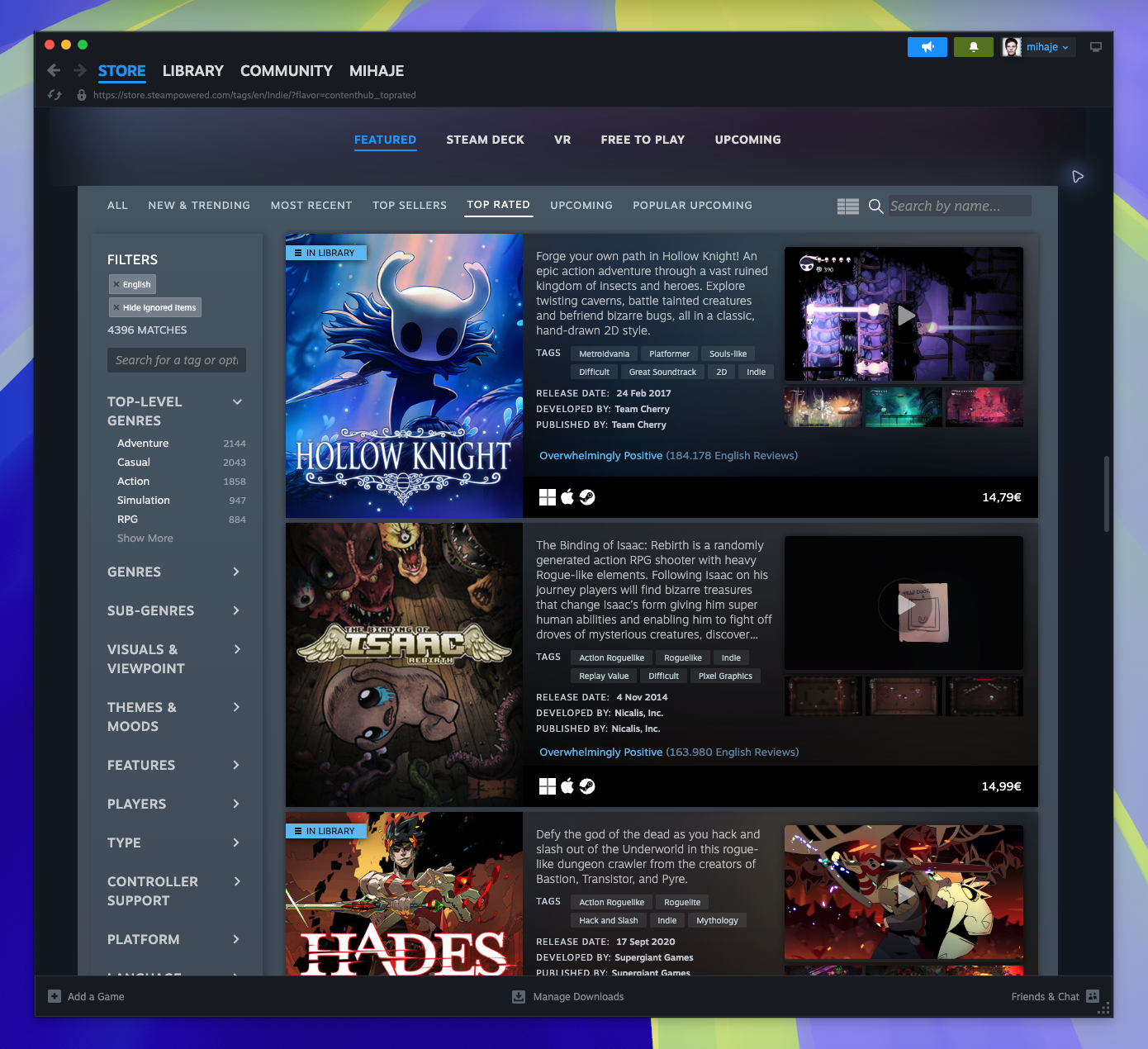
Task: Click the site lock icon beside URL
Action: [x=82, y=95]
